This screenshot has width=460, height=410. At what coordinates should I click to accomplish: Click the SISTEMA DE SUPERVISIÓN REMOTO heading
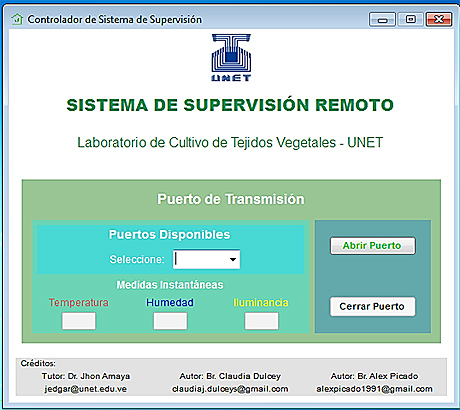point(230,105)
